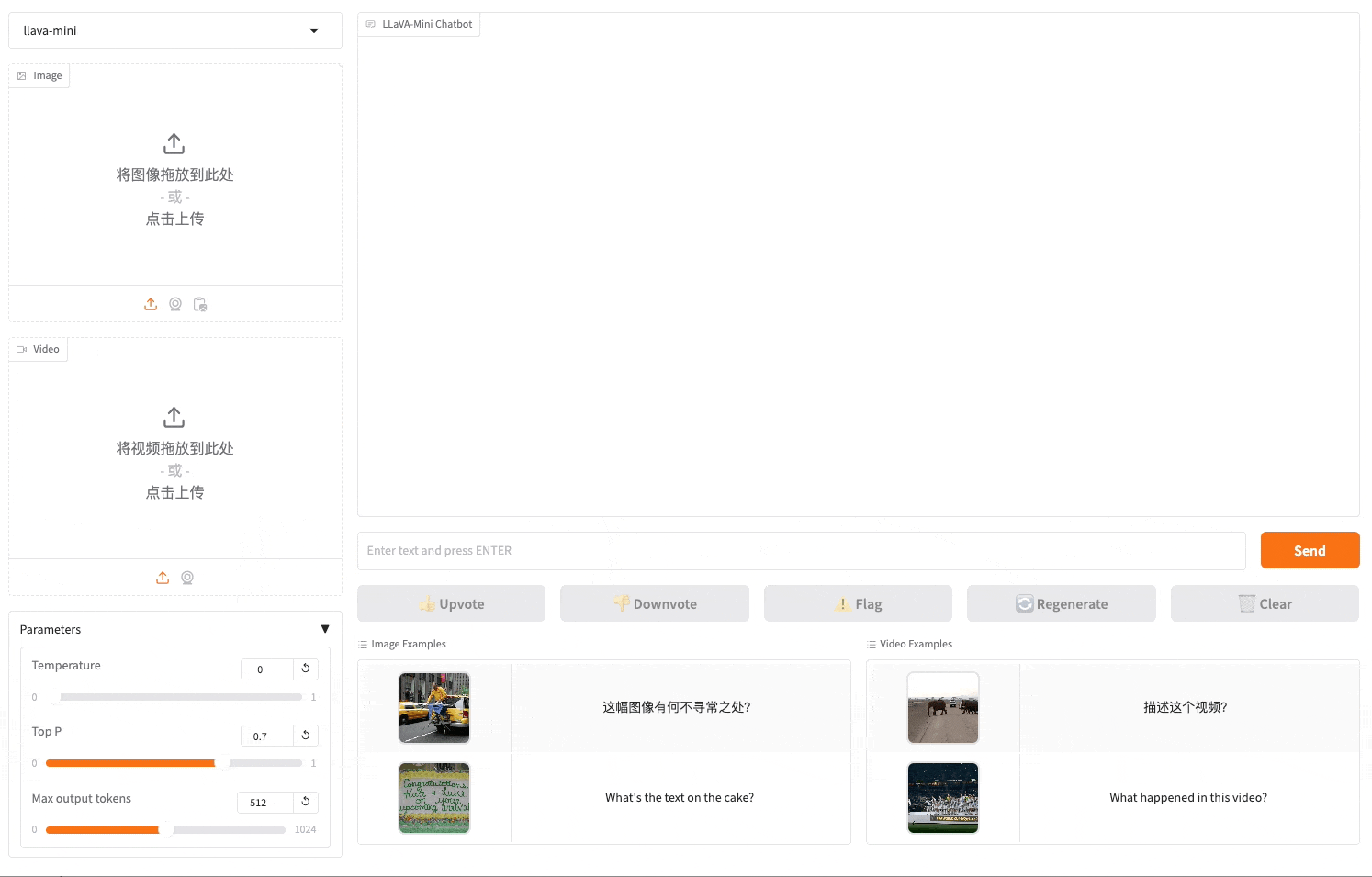Click the Upvote button
This screenshot has height=877, width=1372.
click(451, 603)
